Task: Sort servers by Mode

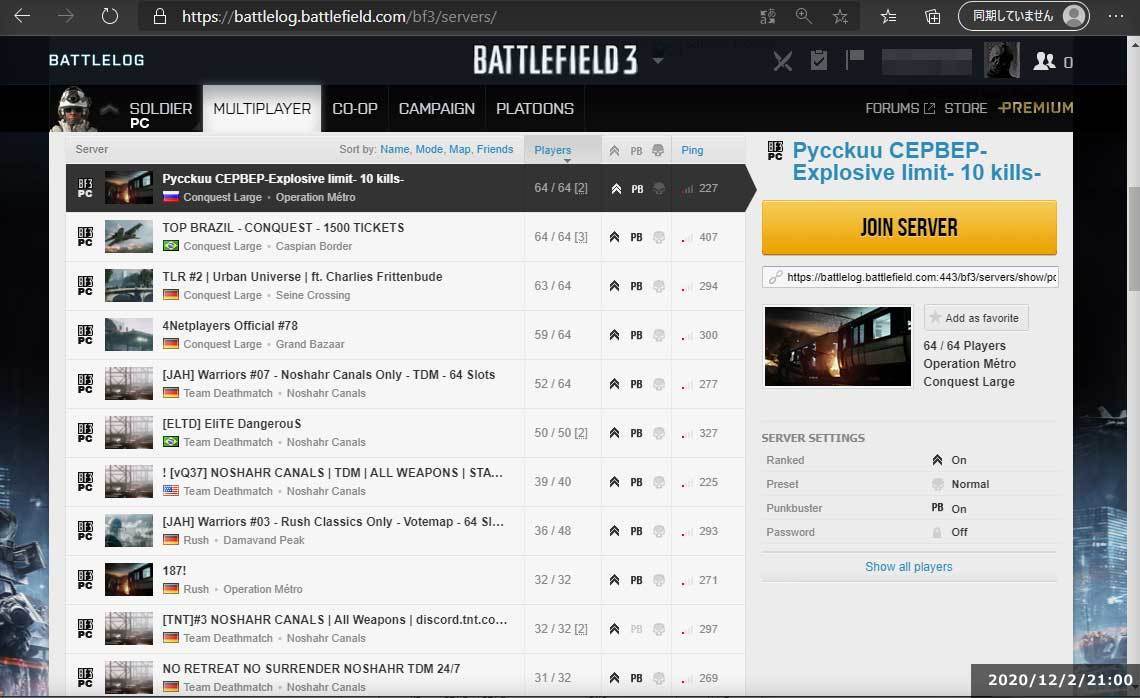Action: (x=429, y=149)
